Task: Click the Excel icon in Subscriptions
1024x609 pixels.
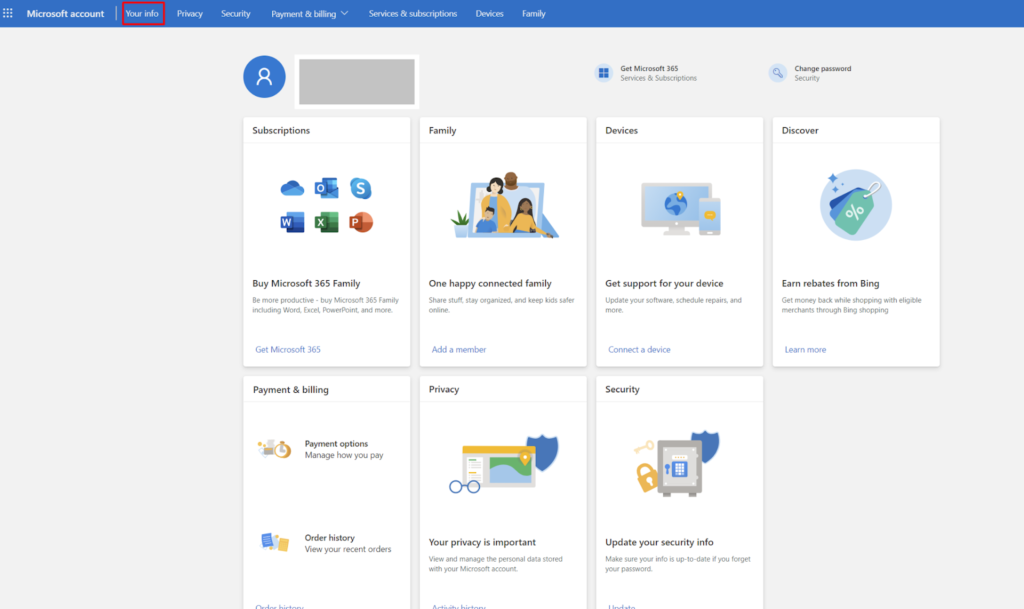Action: pos(326,222)
